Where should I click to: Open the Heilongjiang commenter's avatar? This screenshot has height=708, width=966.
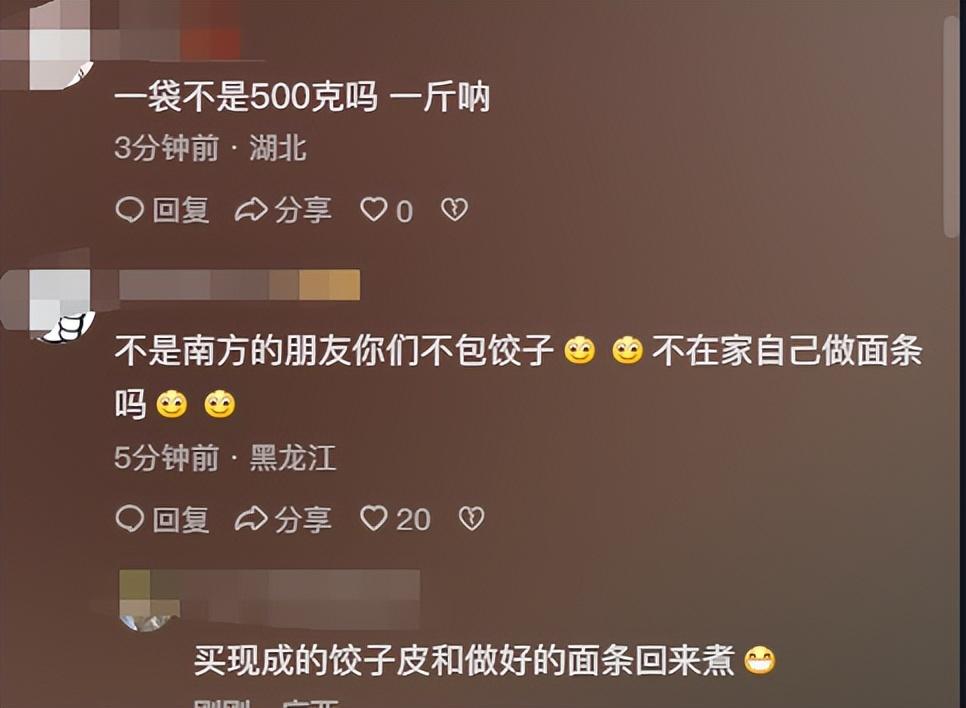click(x=60, y=303)
